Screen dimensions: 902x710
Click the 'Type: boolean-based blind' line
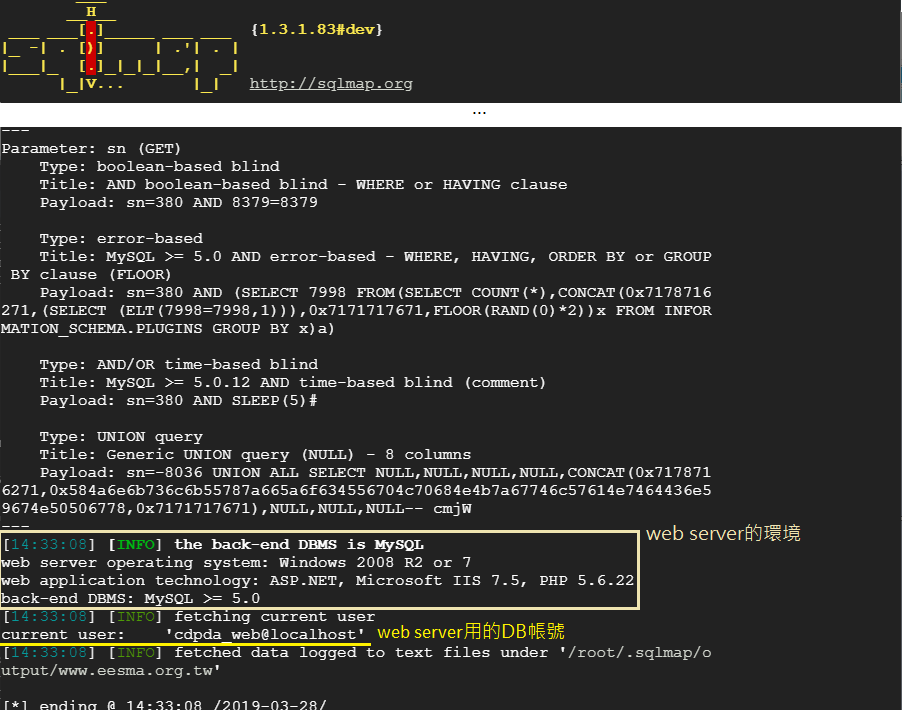[x=159, y=166]
